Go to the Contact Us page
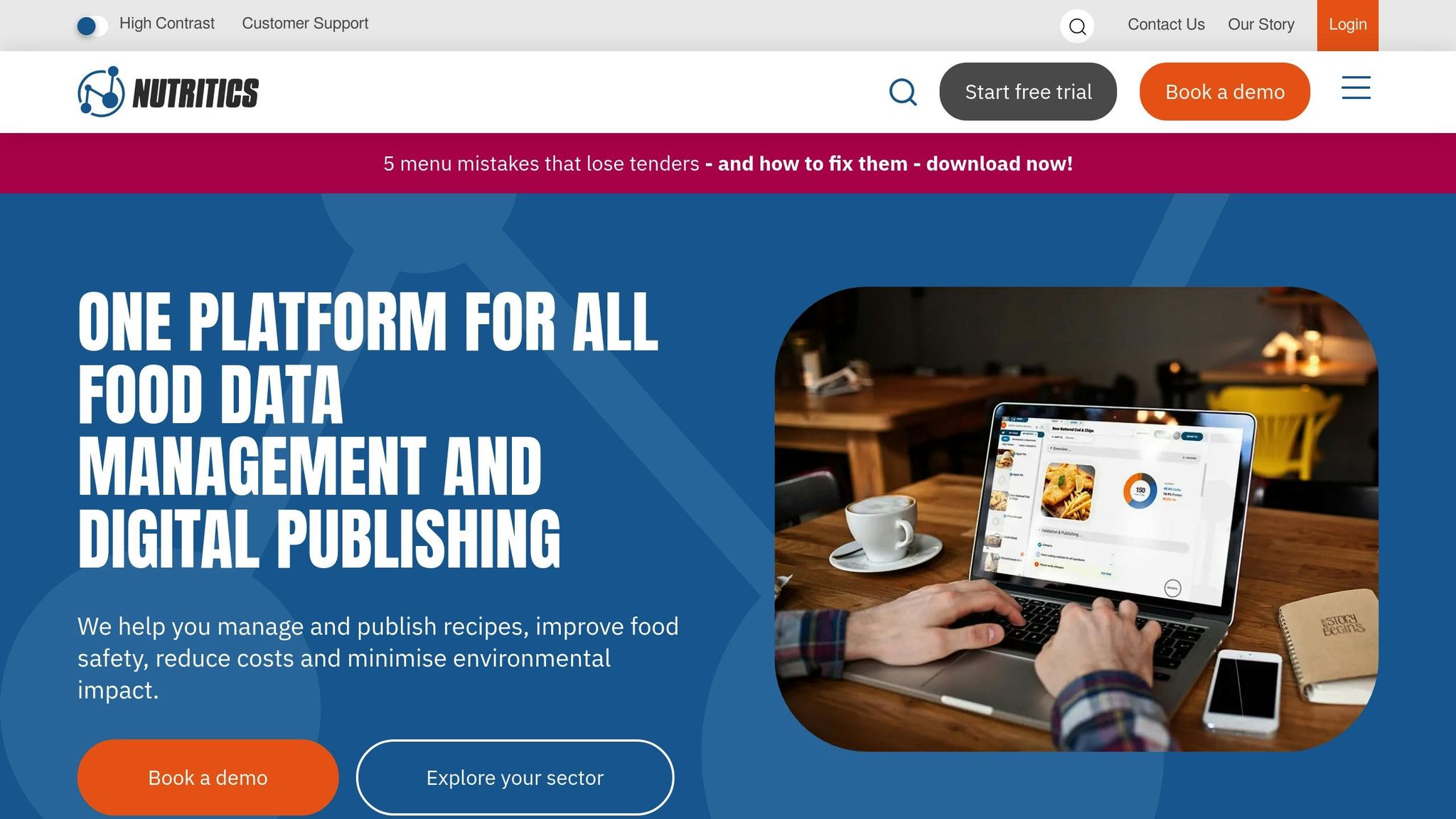Screen dimensions: 1456x819 [1166, 24]
